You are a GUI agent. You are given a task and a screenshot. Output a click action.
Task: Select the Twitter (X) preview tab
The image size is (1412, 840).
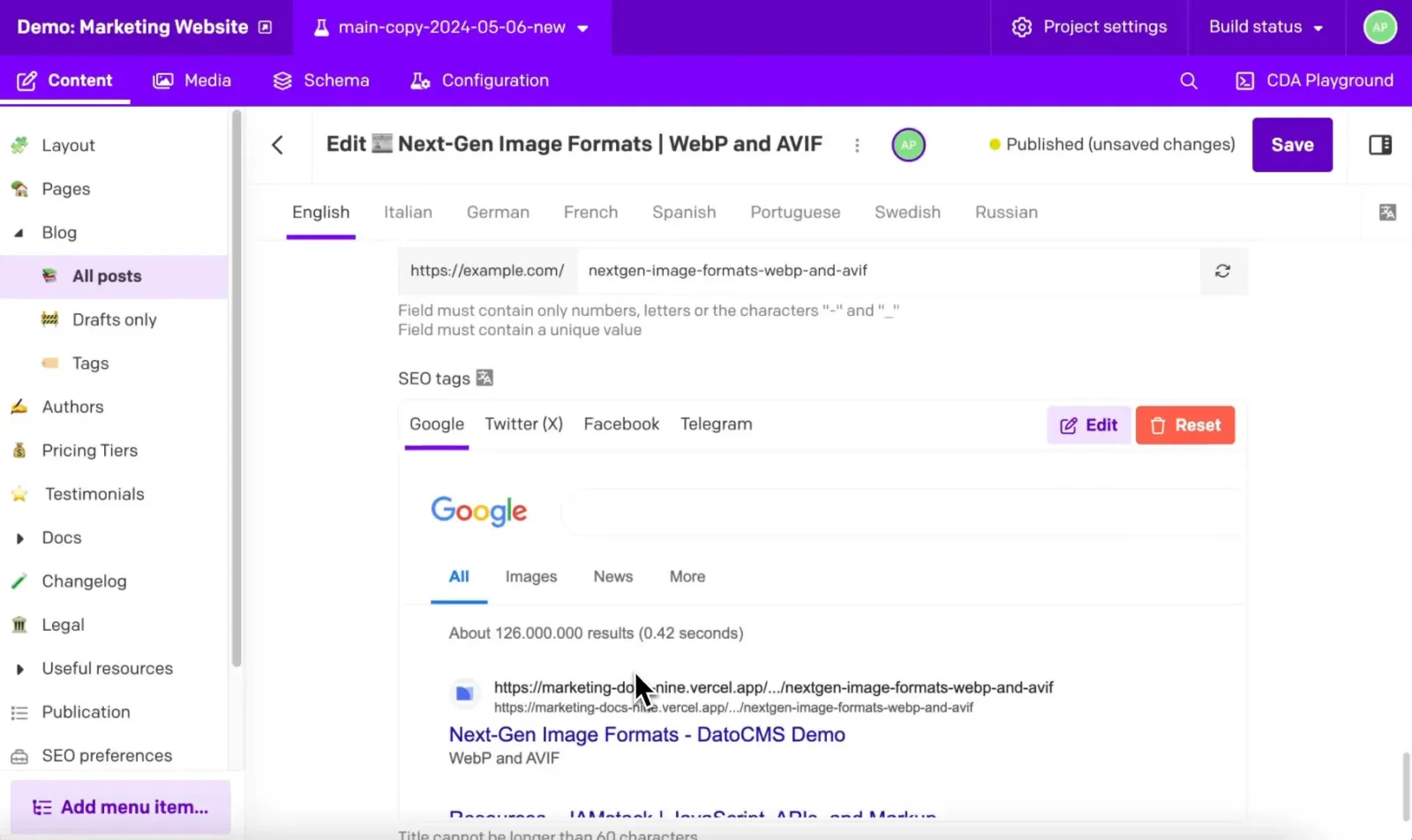click(523, 424)
